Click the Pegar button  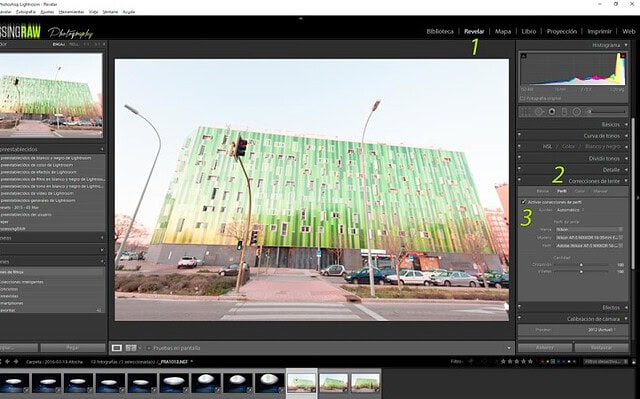click(x=73, y=348)
